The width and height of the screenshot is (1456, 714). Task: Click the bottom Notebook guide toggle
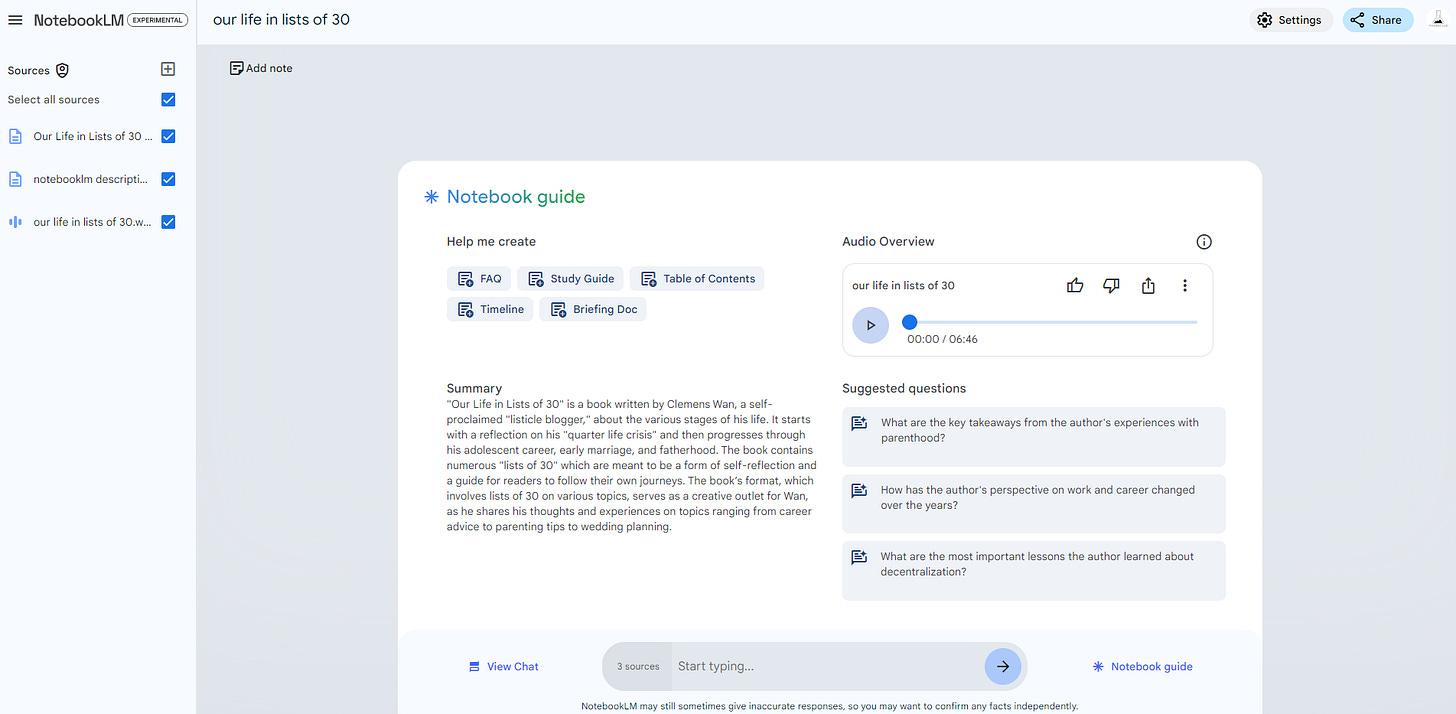click(x=1142, y=666)
